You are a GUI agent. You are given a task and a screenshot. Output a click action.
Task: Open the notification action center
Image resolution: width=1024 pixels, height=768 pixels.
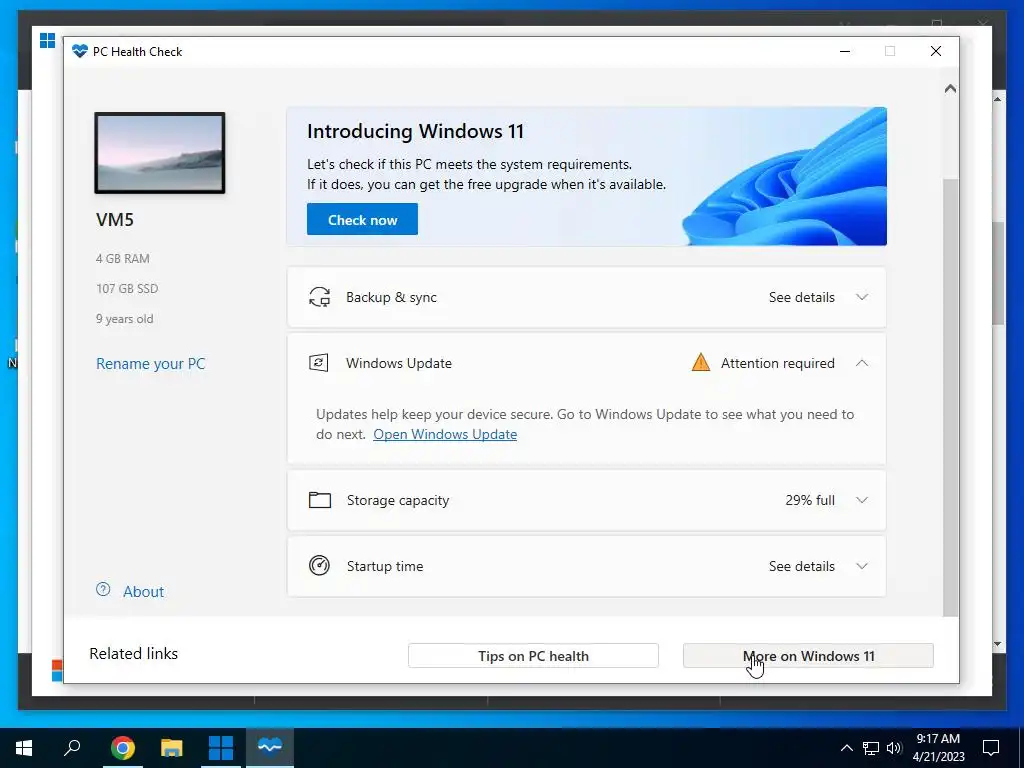click(991, 748)
